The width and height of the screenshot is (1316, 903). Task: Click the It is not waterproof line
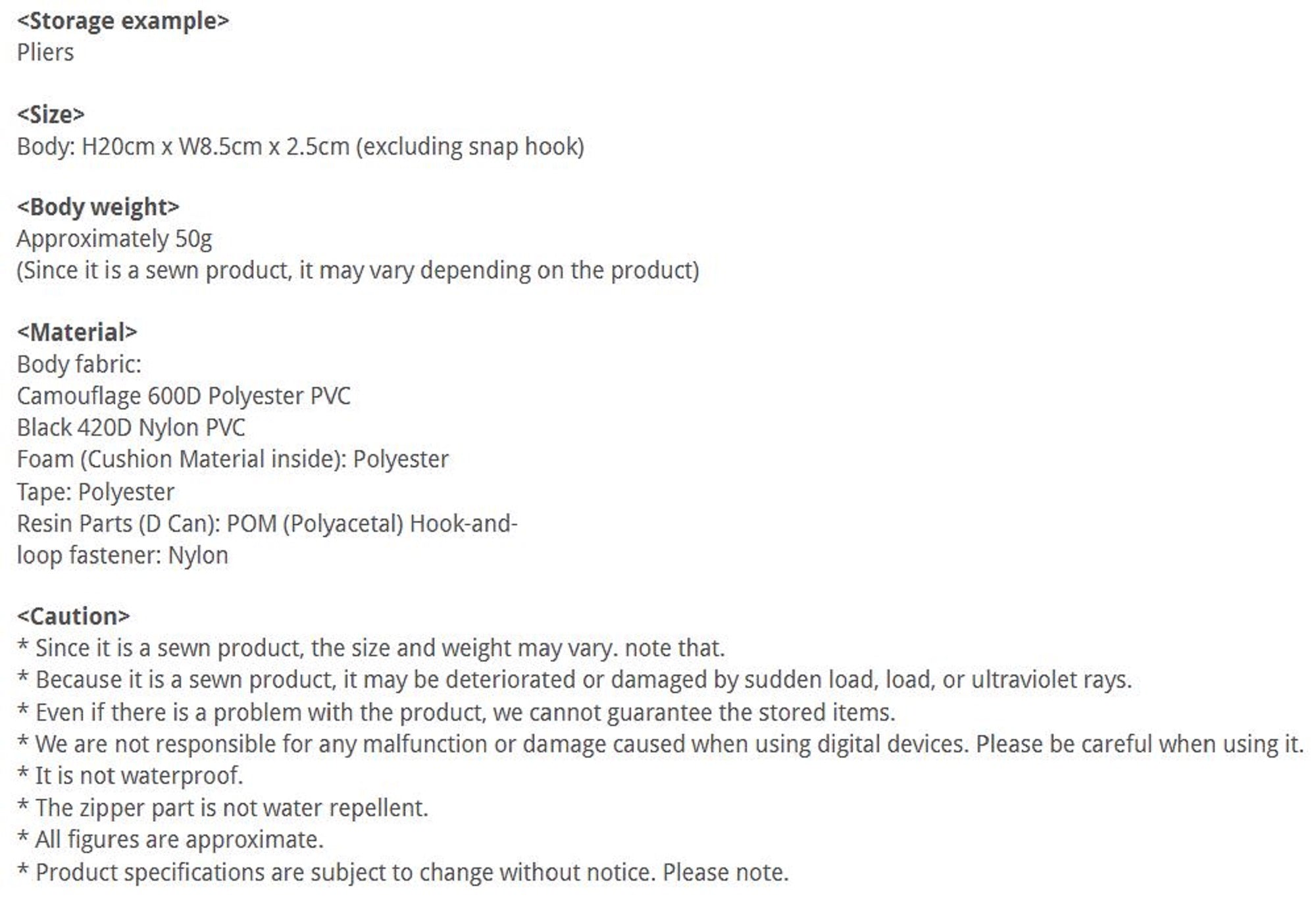(130, 776)
